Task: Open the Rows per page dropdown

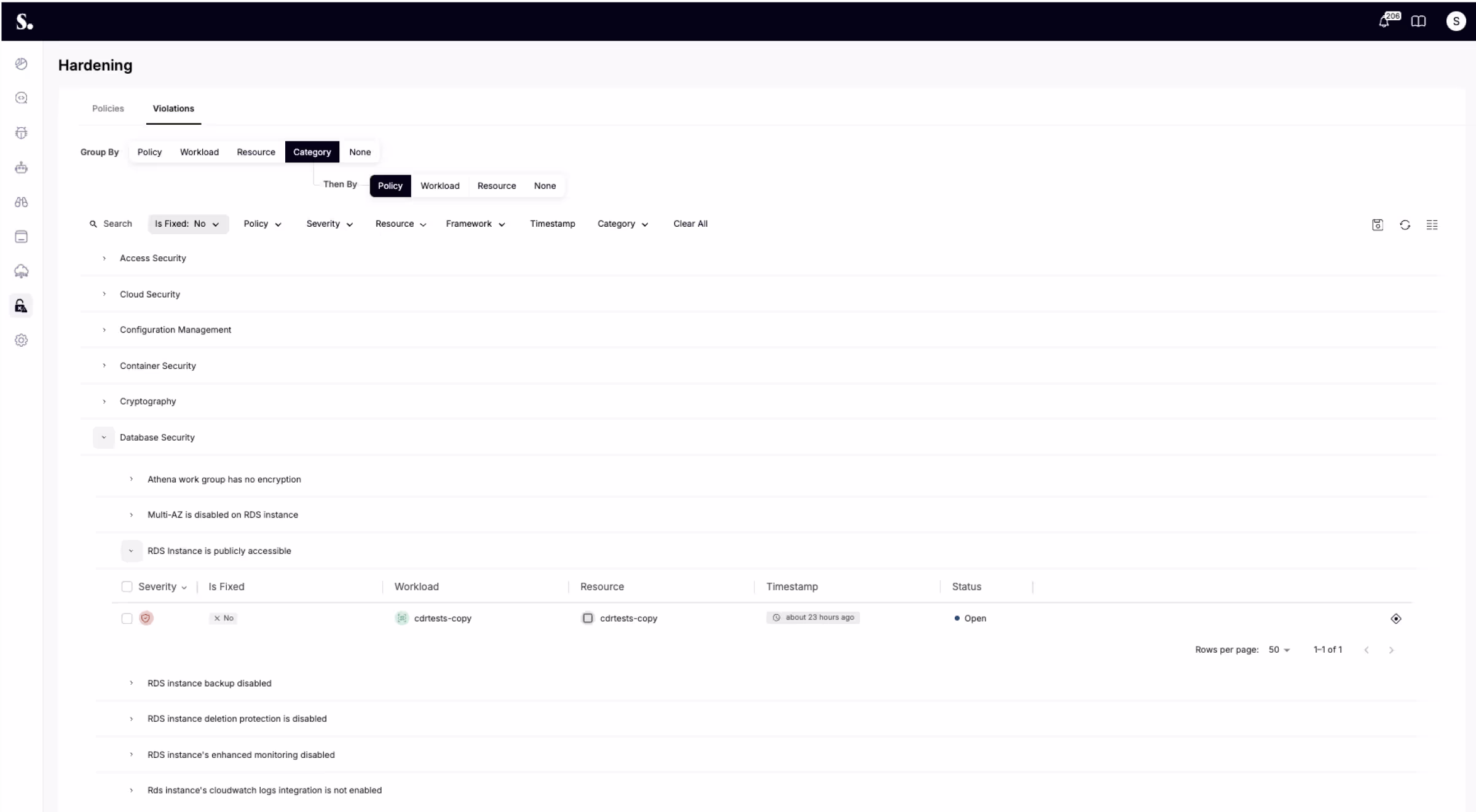Action: 1279,649
